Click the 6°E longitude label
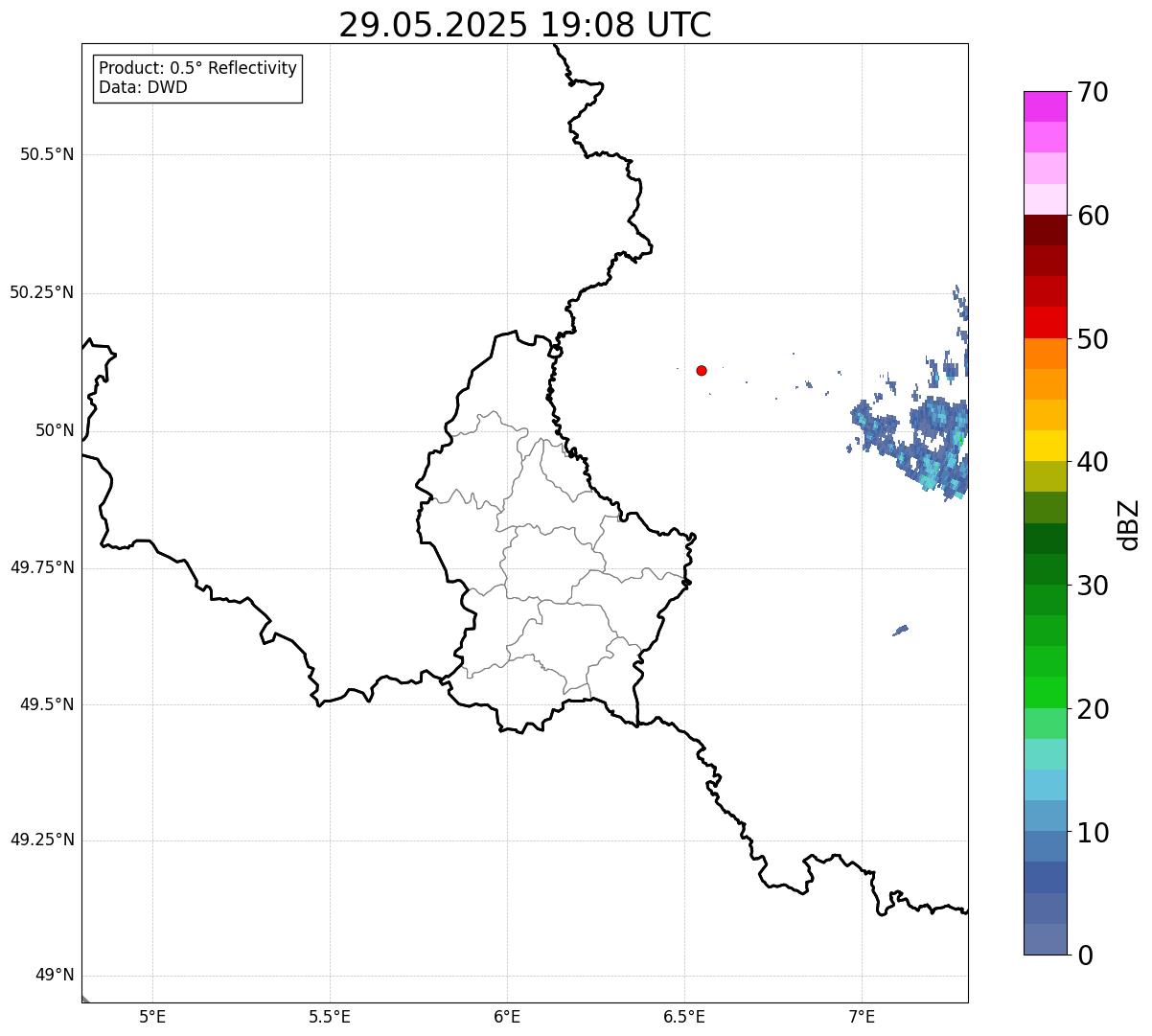The width and height of the screenshot is (1152, 1036). click(x=507, y=1016)
